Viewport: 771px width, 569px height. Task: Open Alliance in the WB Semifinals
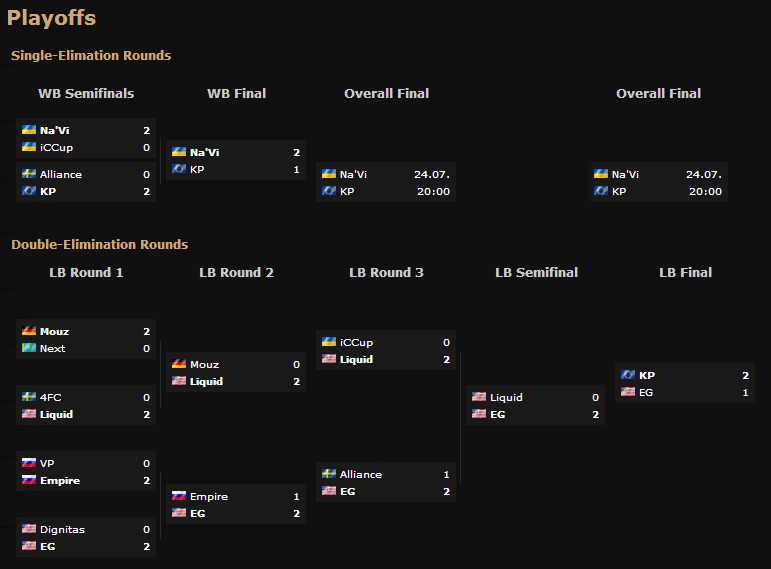61,174
